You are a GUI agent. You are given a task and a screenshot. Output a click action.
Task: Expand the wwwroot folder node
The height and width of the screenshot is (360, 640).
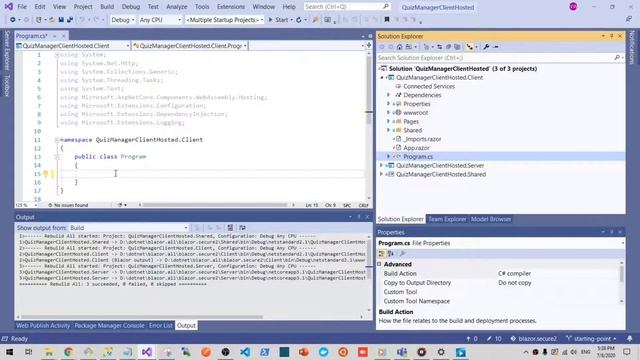pos(389,113)
